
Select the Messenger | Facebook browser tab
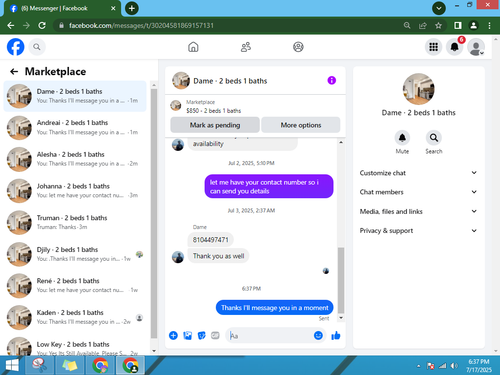point(62,9)
